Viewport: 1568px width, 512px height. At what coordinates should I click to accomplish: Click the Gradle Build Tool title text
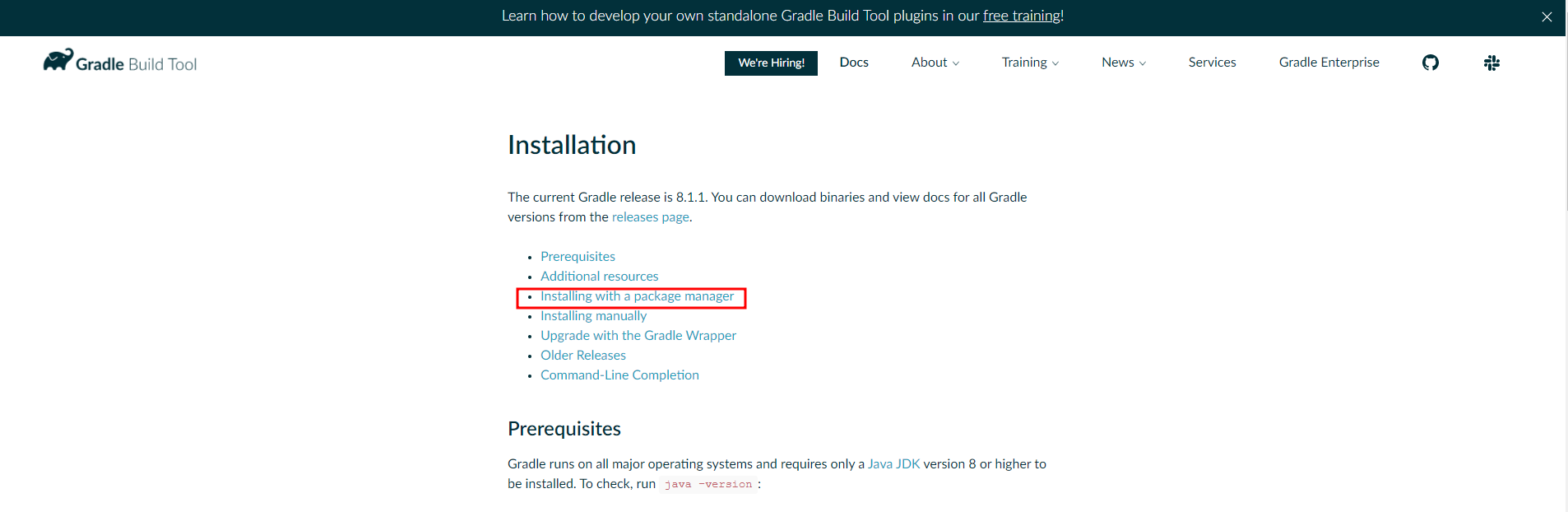[x=136, y=64]
